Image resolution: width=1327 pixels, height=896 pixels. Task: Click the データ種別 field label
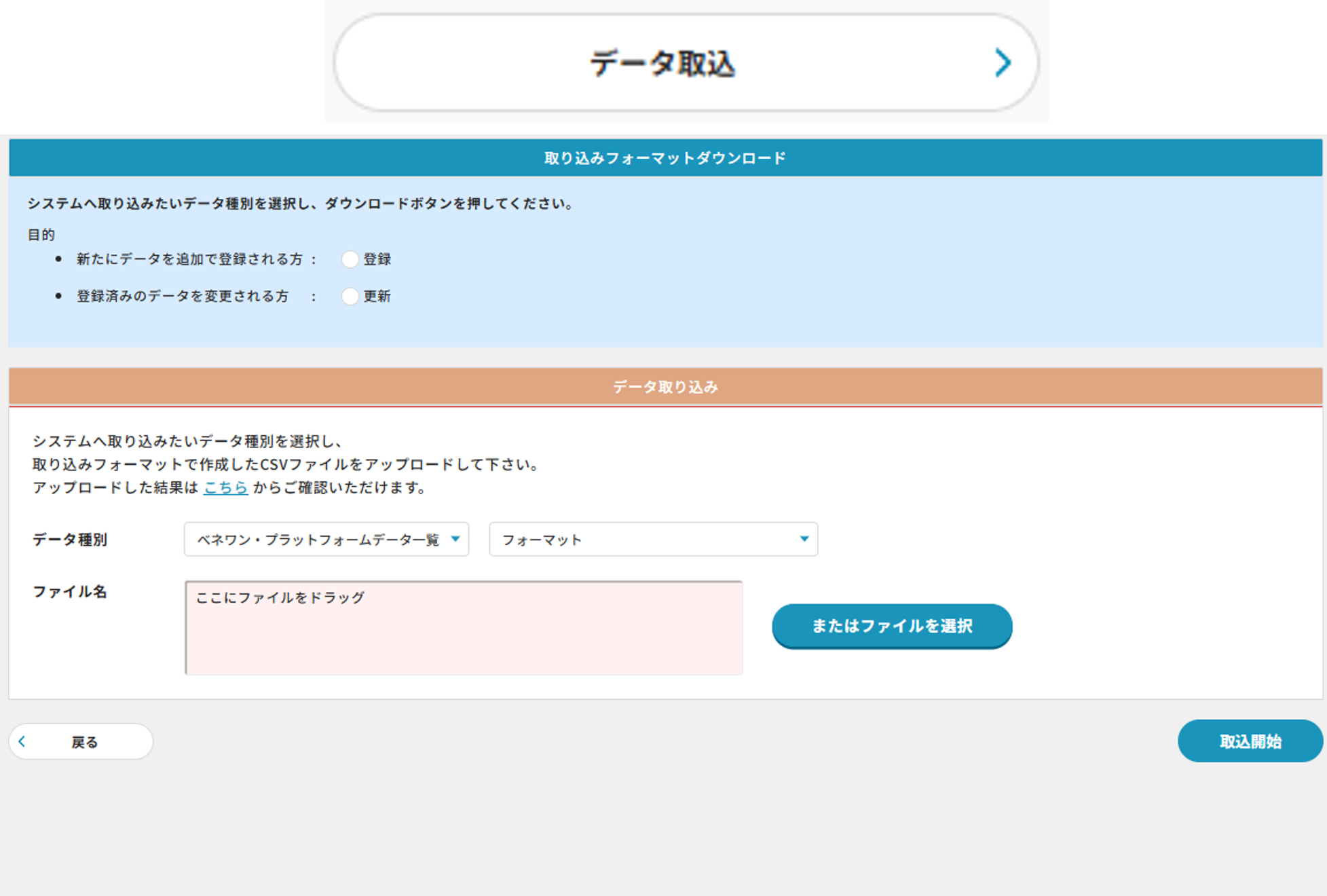pyautogui.click(x=70, y=540)
